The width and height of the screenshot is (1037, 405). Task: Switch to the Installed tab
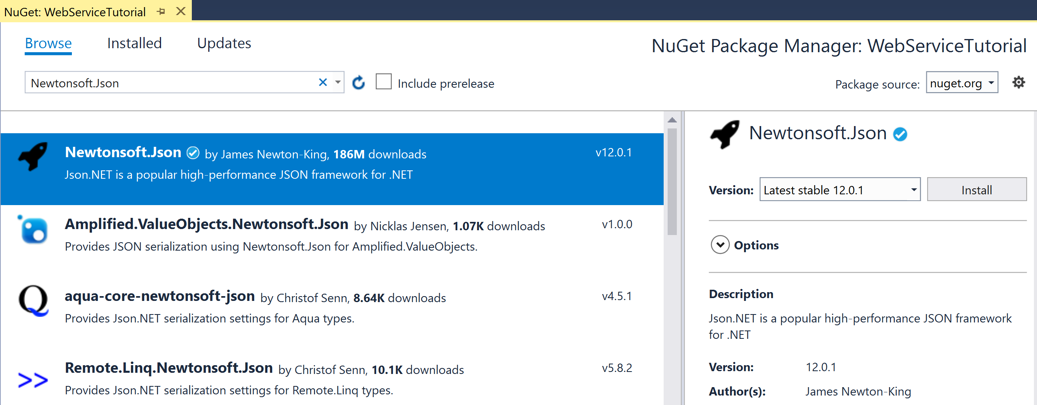tap(134, 43)
